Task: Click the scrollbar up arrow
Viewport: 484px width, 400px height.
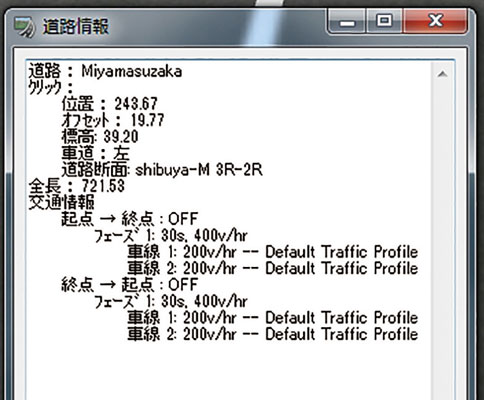Action: pyautogui.click(x=442, y=74)
